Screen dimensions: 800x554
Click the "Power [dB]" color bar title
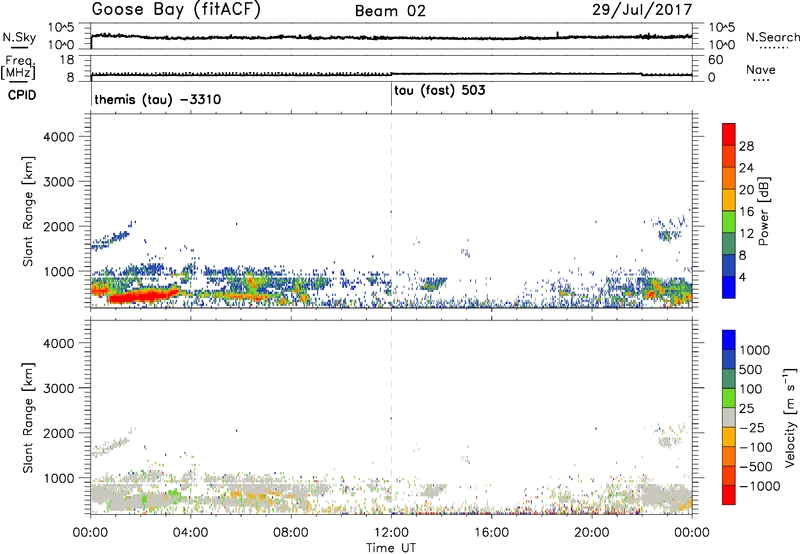point(763,211)
